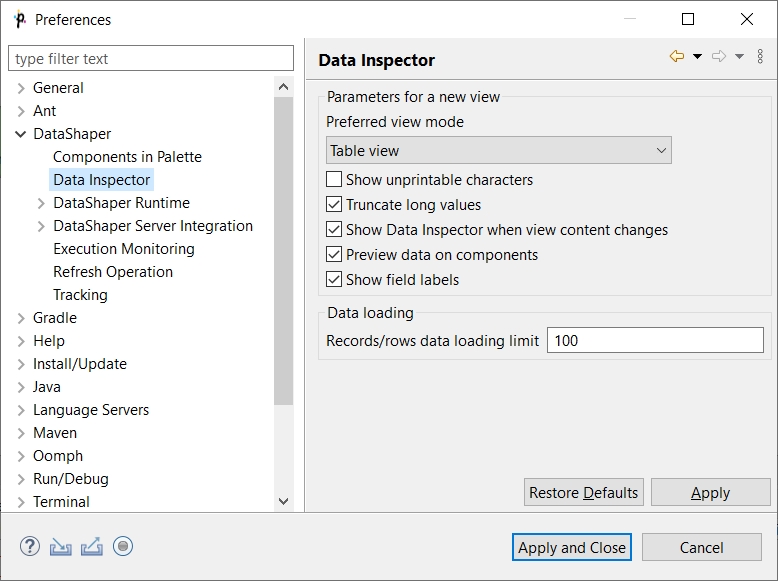The width and height of the screenshot is (778, 581).
Task: Expand the Ant preferences node
Action: pos(21,111)
